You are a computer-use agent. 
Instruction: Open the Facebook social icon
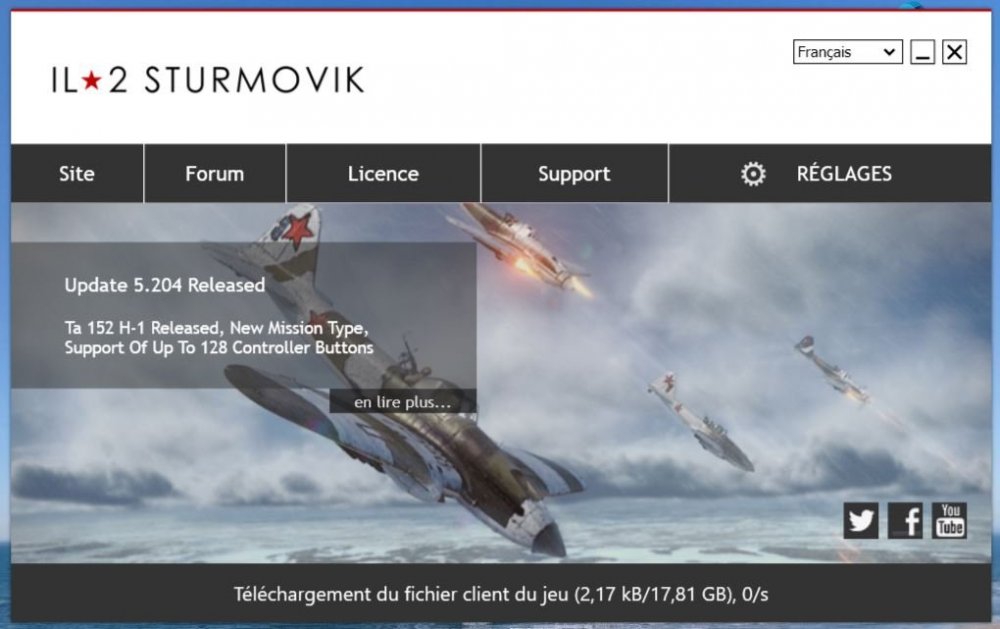click(905, 519)
